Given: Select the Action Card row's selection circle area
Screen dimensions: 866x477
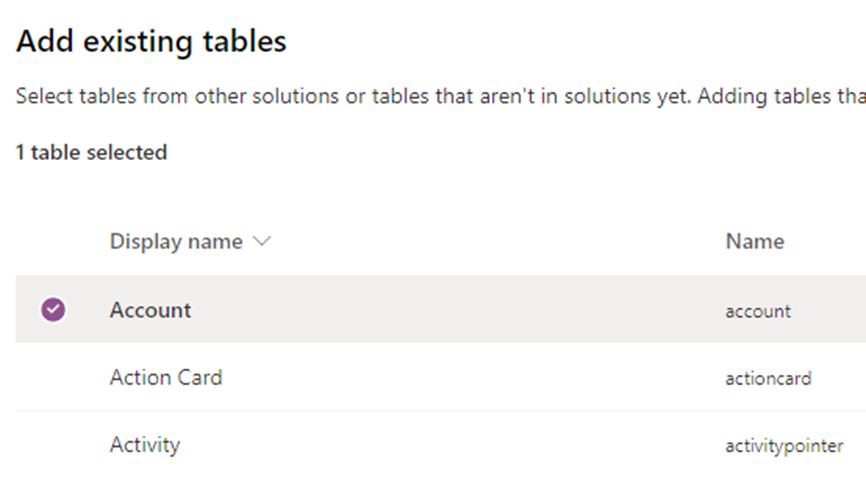Looking at the screenshot, I should point(53,378).
